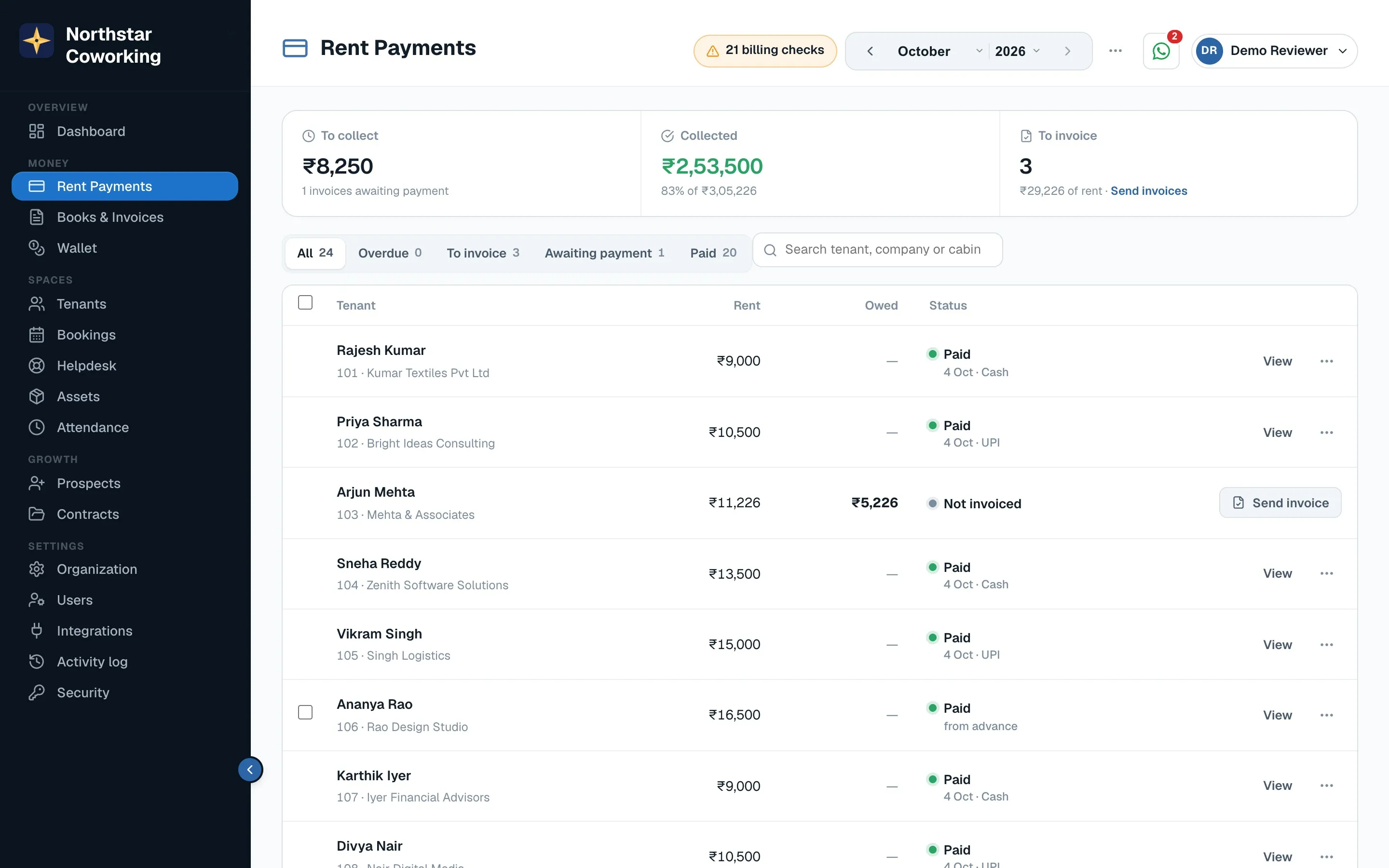
Task: Expand the Demo Reviewer account menu
Action: pyautogui.click(x=1274, y=51)
